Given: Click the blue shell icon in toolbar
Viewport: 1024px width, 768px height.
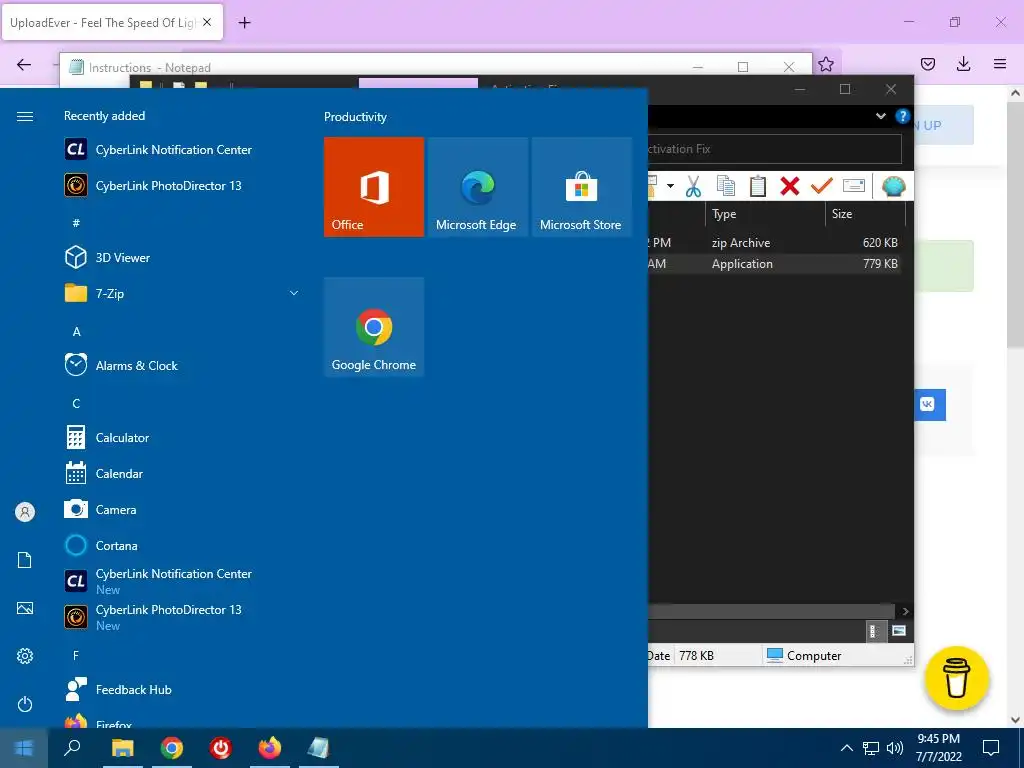Looking at the screenshot, I should 893,187.
